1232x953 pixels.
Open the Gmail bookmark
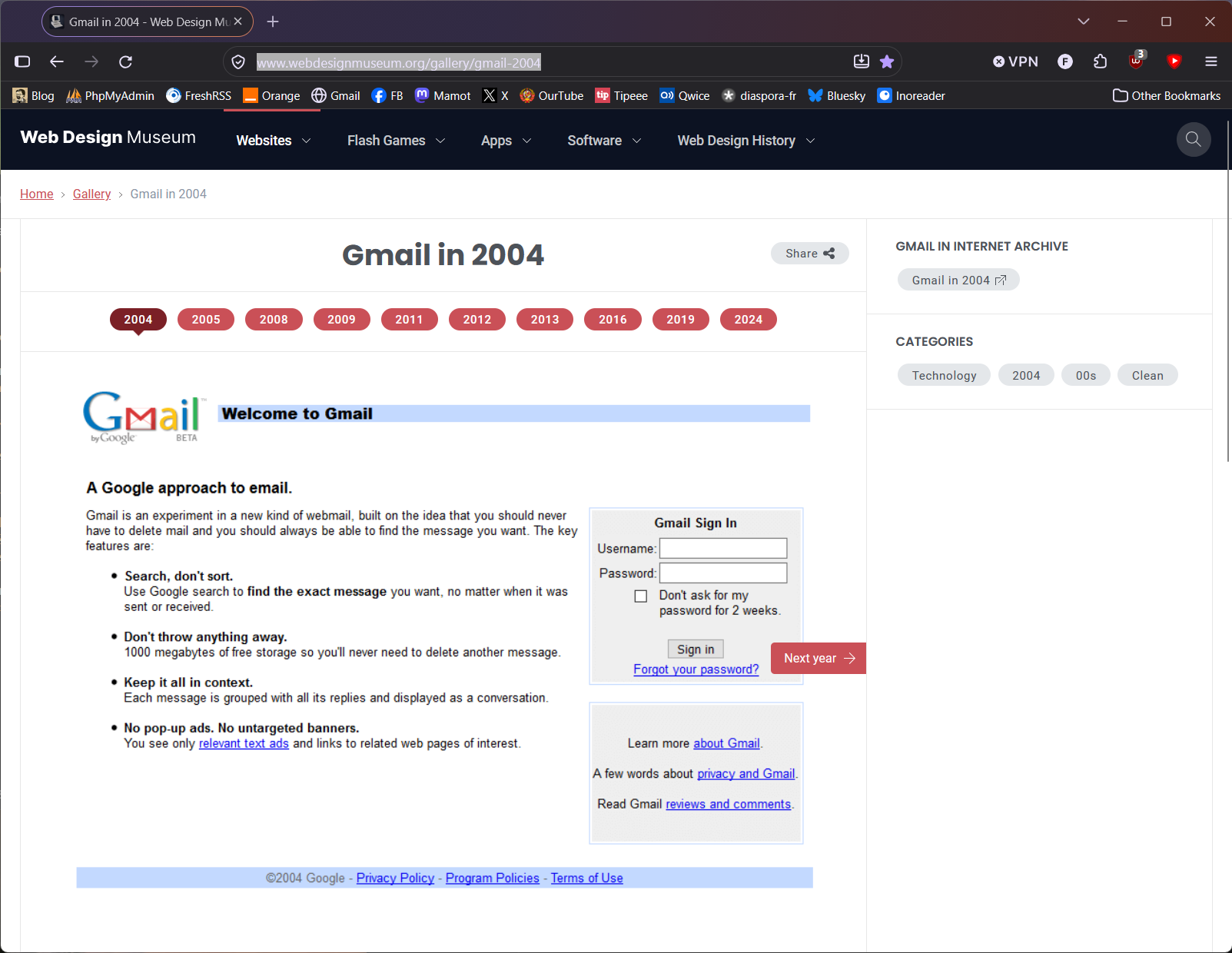pyautogui.click(x=336, y=96)
